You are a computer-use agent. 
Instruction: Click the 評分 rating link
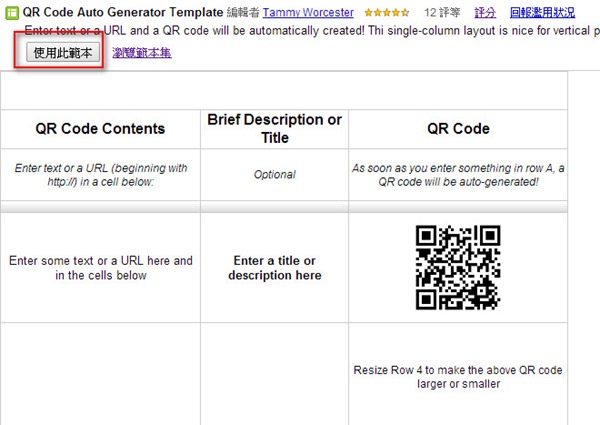click(x=485, y=13)
